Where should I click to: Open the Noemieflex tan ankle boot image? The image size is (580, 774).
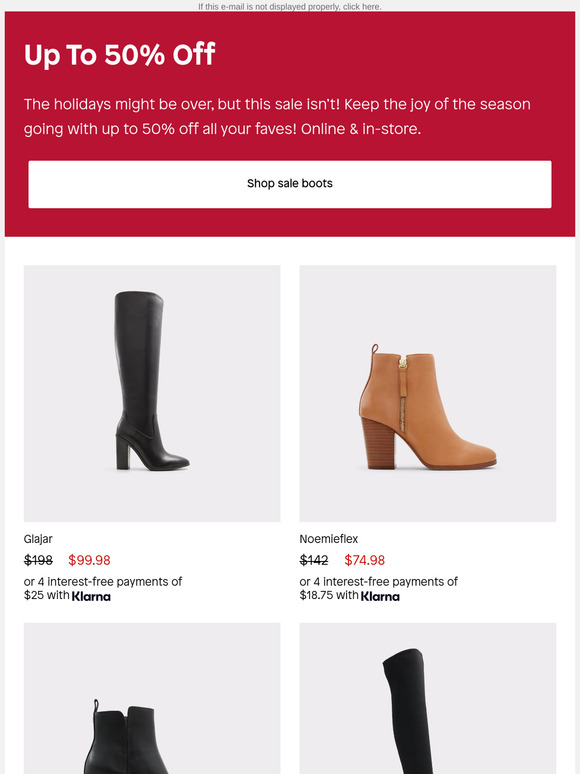pyautogui.click(x=427, y=393)
